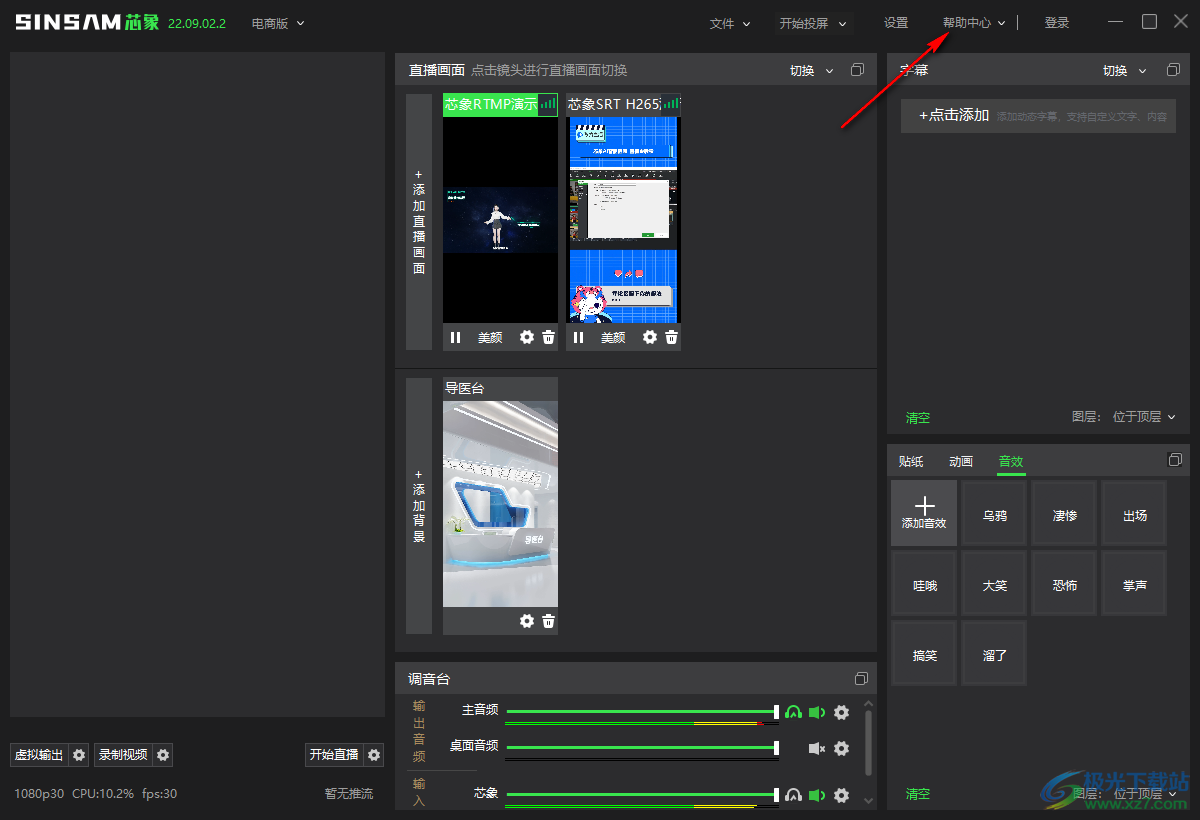Click the 桌面音频 volume slider handle

click(x=777, y=747)
